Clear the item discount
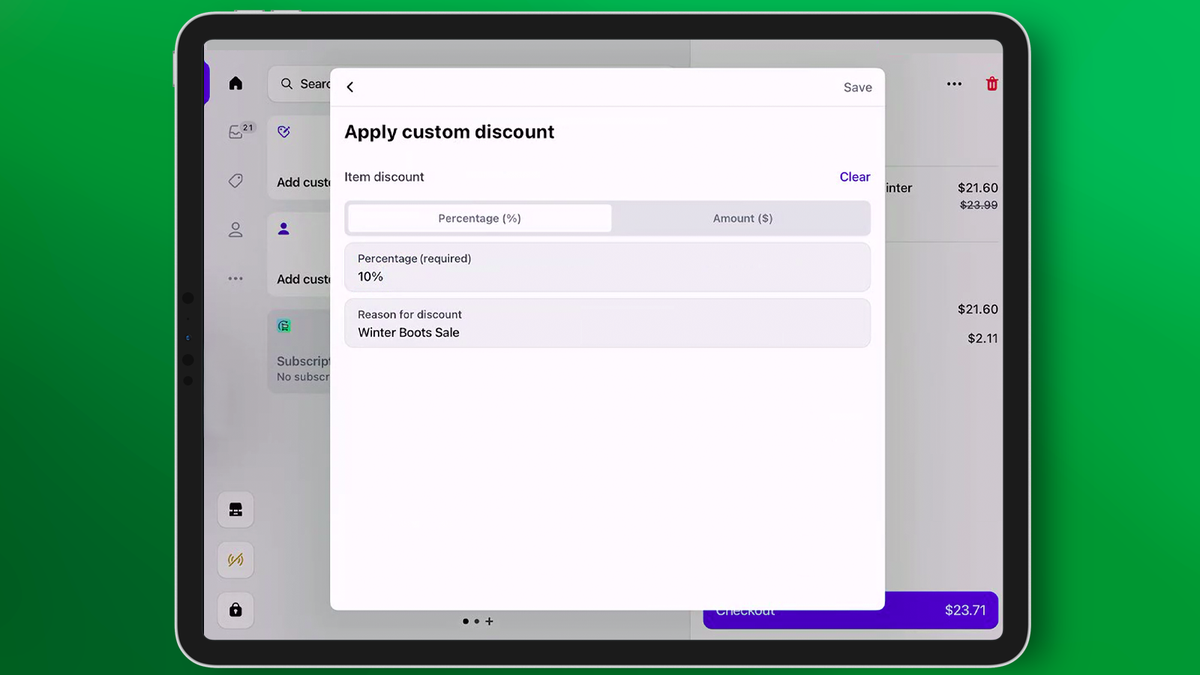The image size is (1200, 675). [x=854, y=177]
